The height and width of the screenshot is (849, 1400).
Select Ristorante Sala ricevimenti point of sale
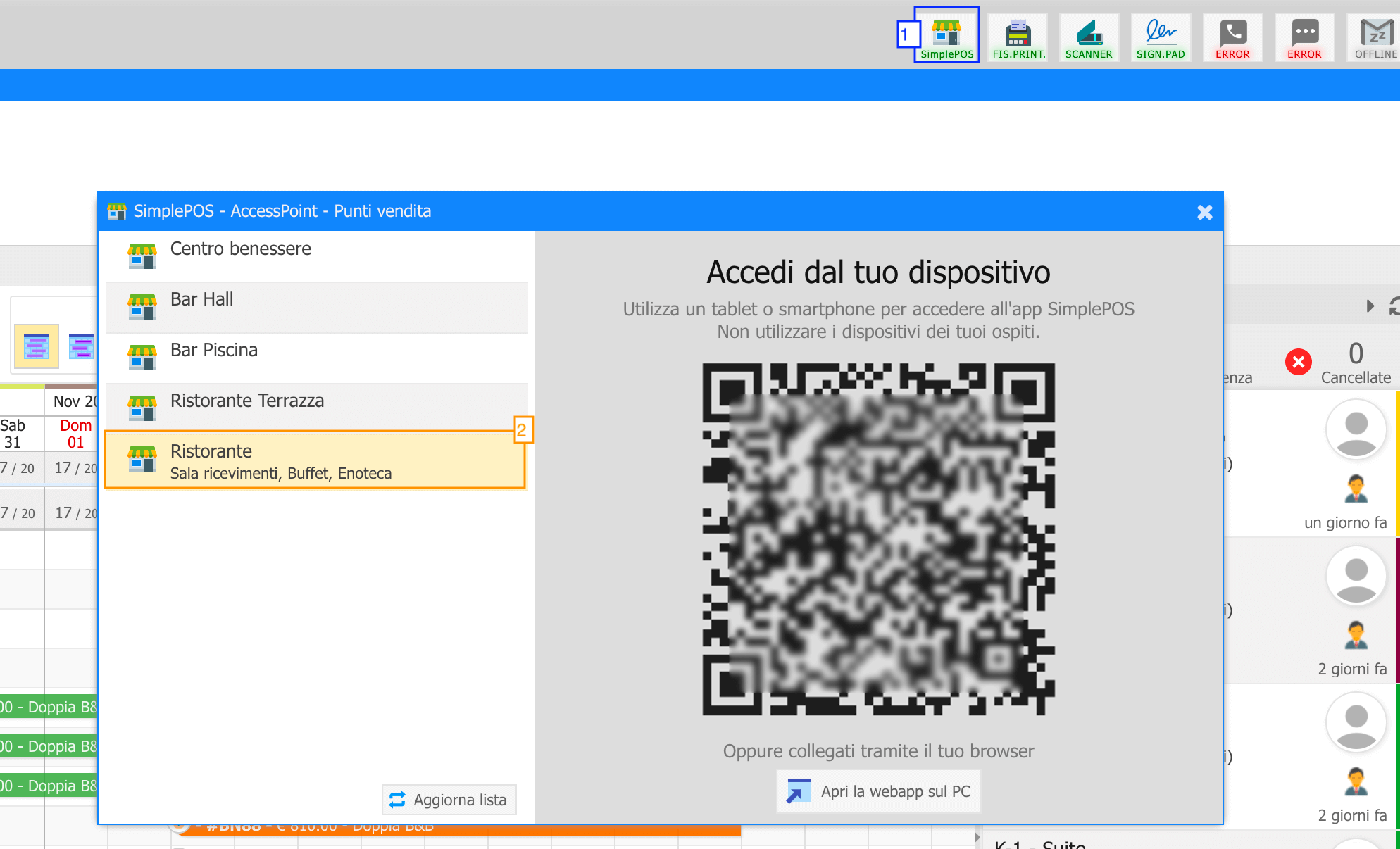click(x=315, y=460)
